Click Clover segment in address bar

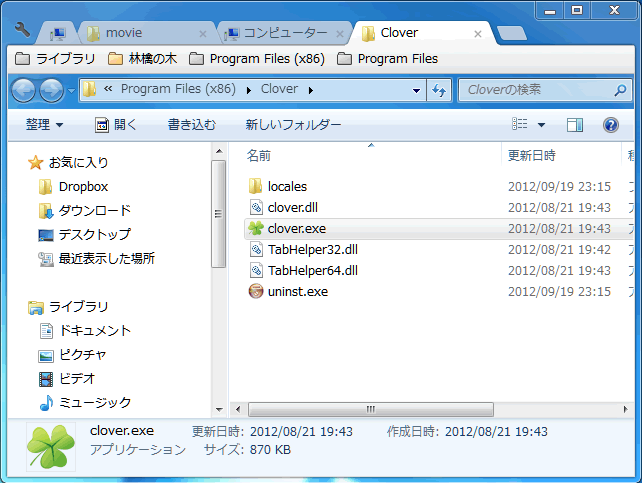(279, 89)
